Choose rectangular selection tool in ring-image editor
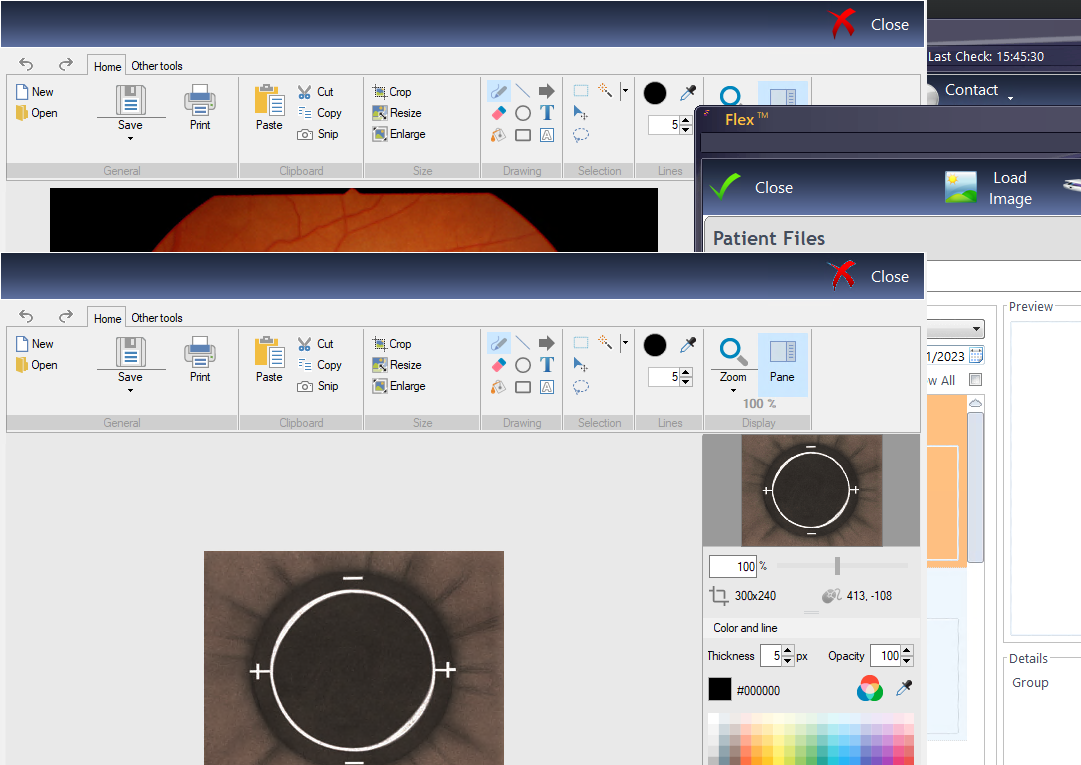This screenshot has width=1081, height=765. (581, 343)
